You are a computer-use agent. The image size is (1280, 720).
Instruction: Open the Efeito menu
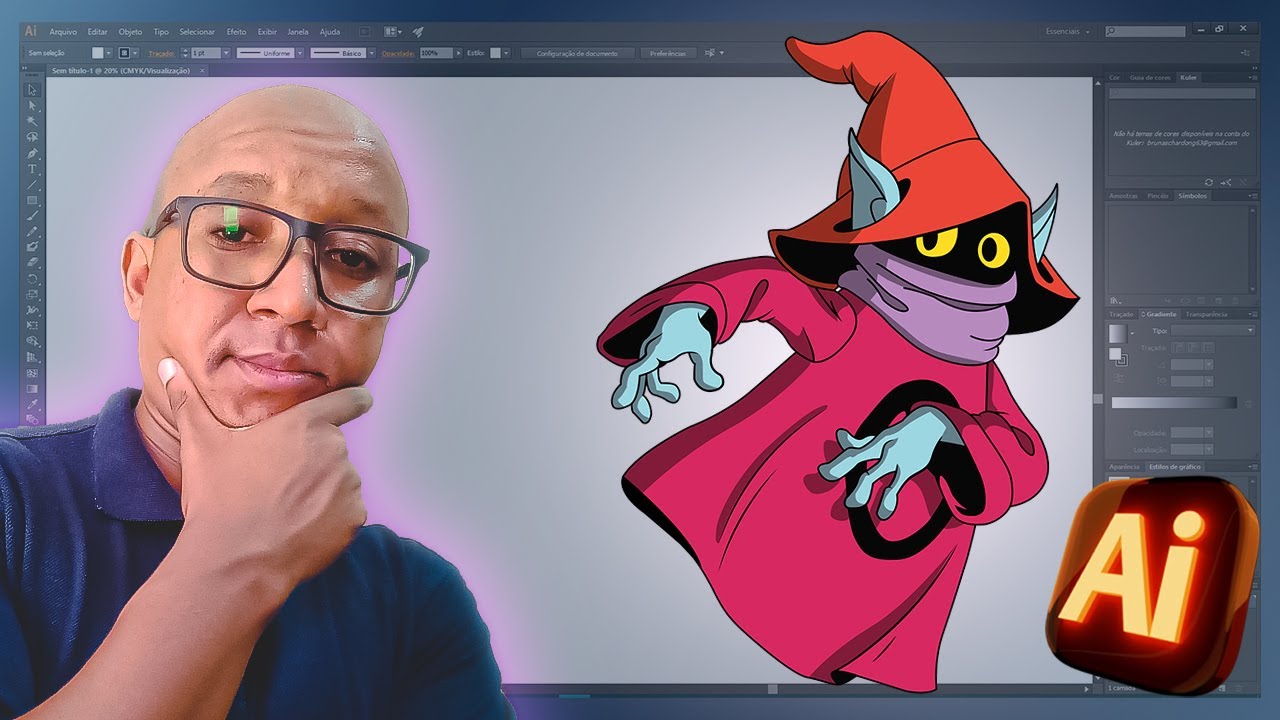coord(237,32)
